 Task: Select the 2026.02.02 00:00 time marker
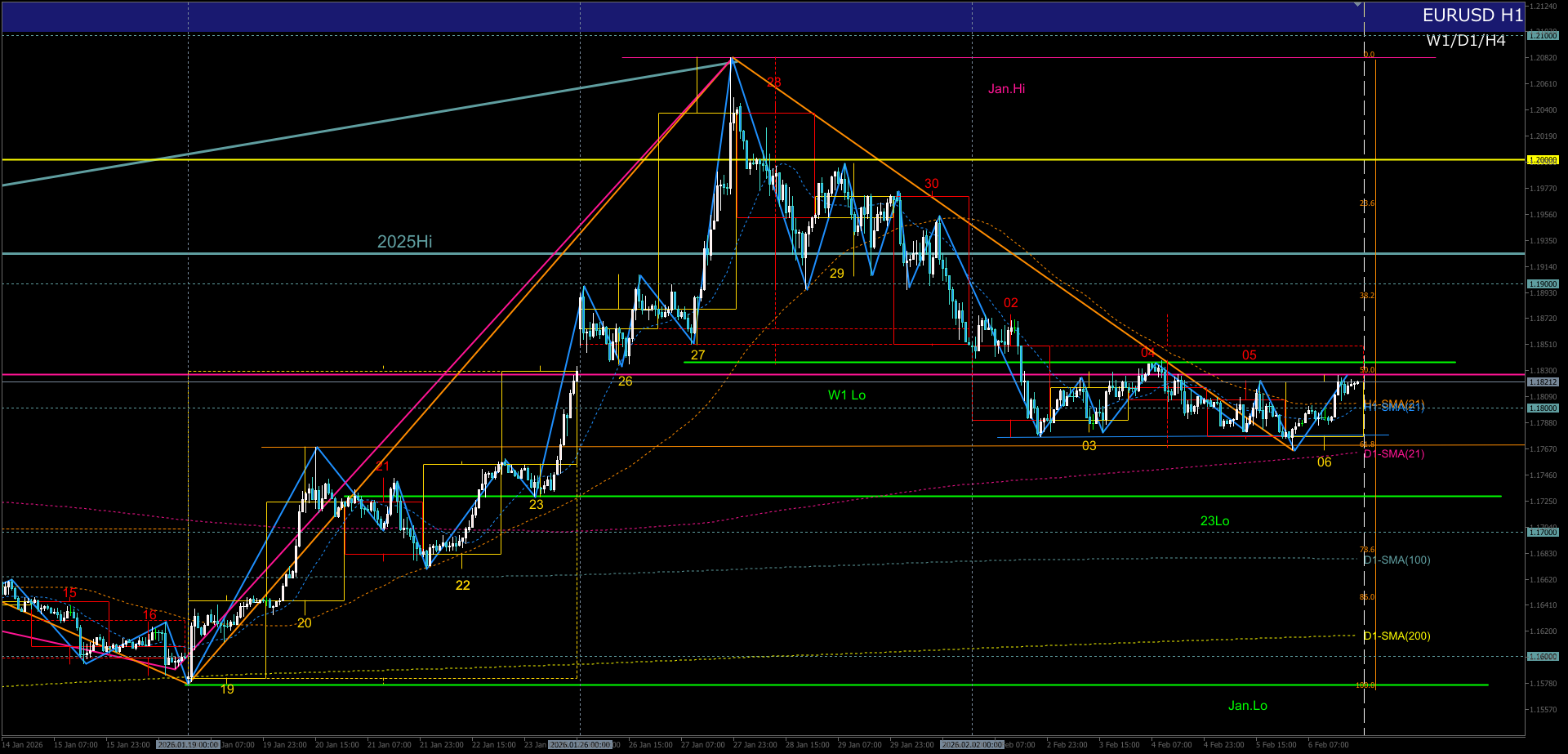tap(972, 745)
